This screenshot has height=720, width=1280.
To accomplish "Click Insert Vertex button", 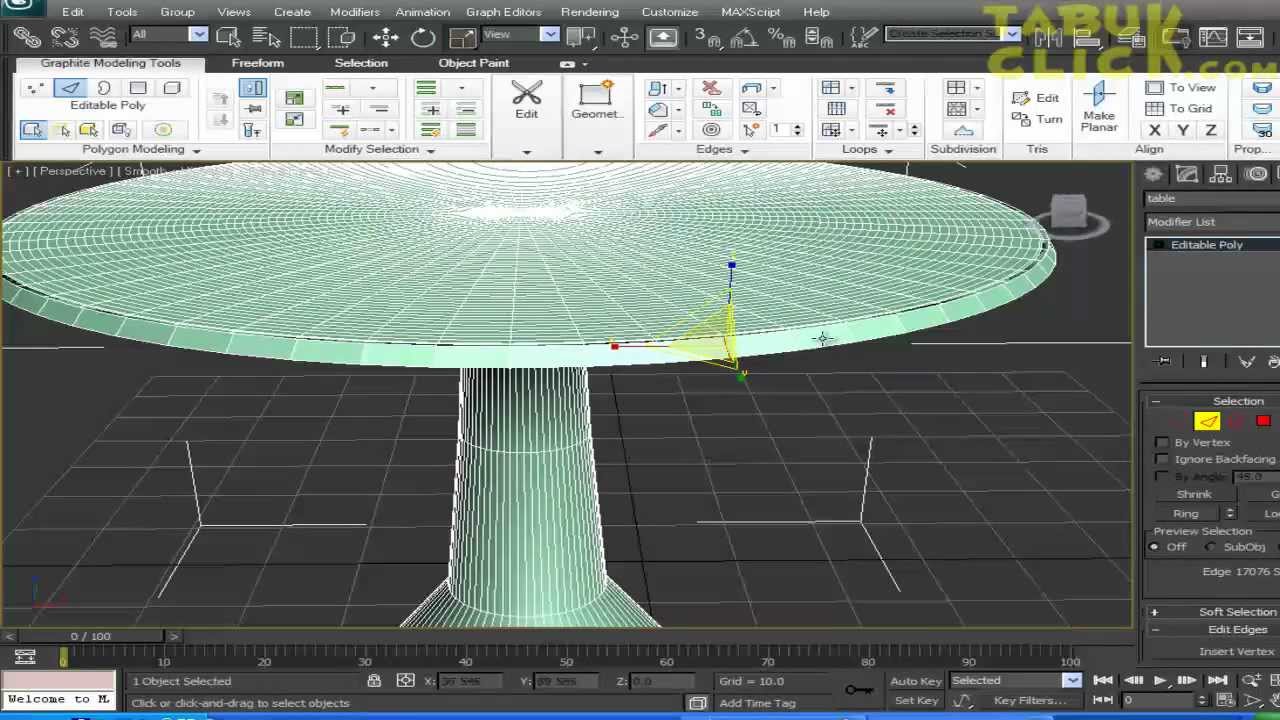I will pos(1236,652).
